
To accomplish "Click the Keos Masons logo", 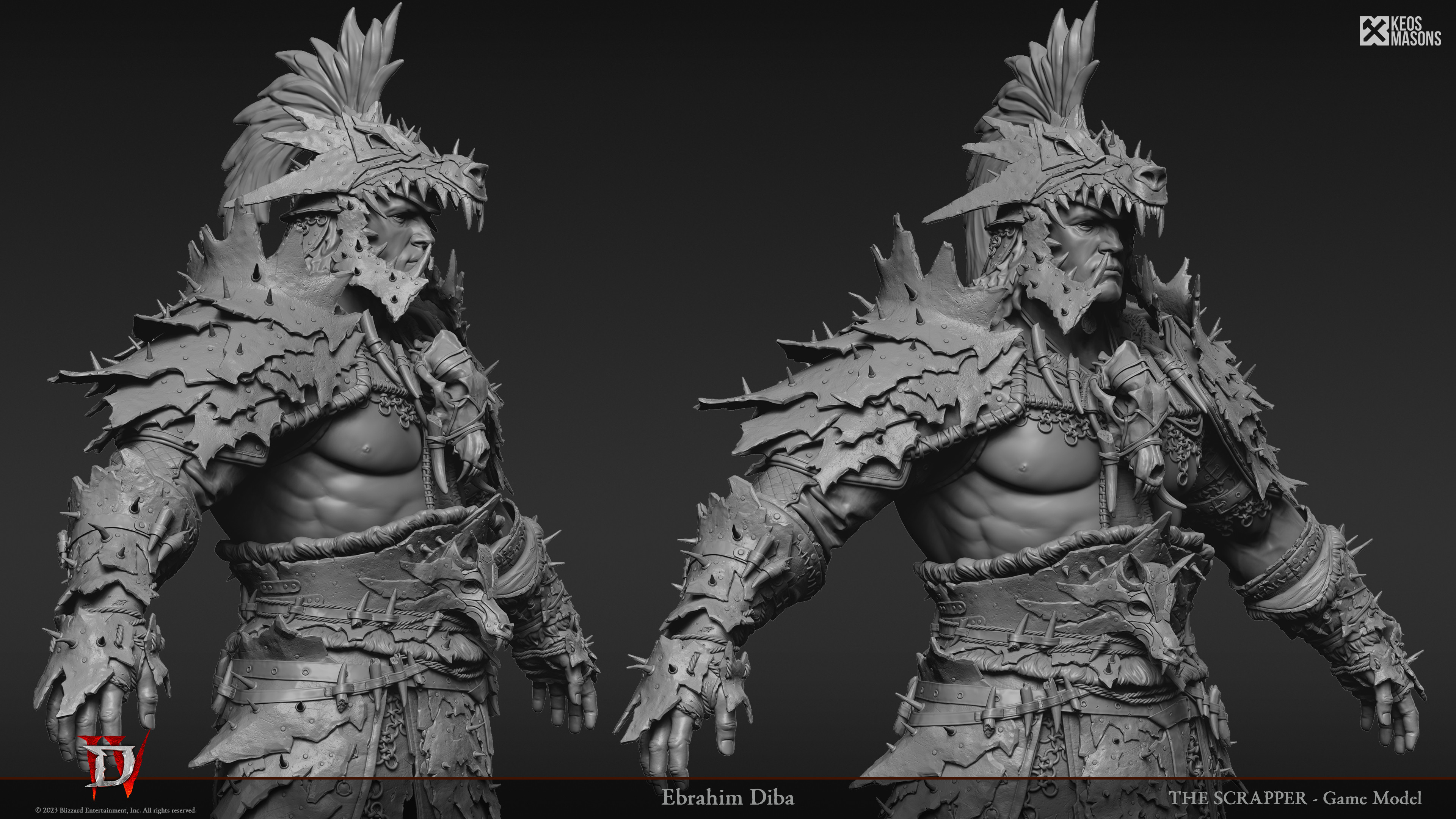I will click(1400, 31).
